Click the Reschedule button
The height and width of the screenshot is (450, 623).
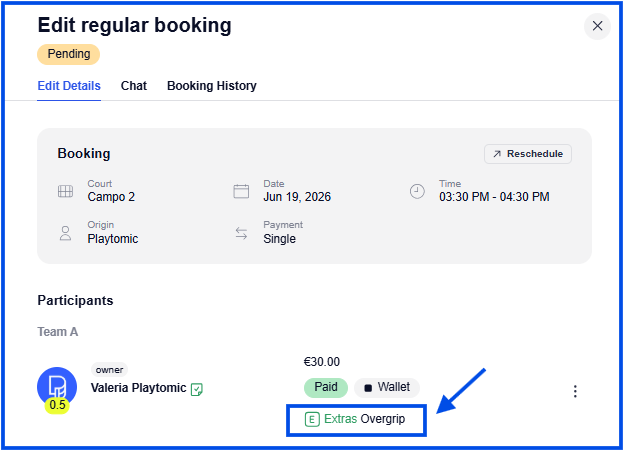point(528,154)
